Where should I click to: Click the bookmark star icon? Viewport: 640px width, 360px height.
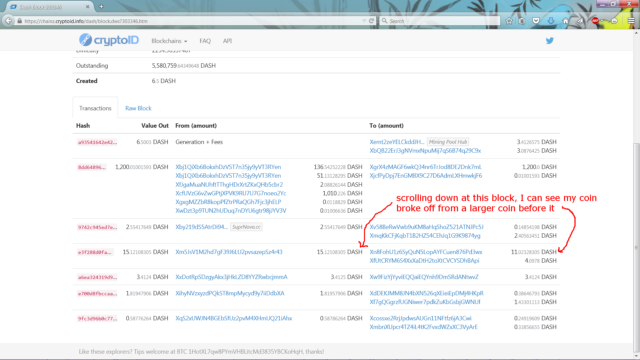coord(509,21)
